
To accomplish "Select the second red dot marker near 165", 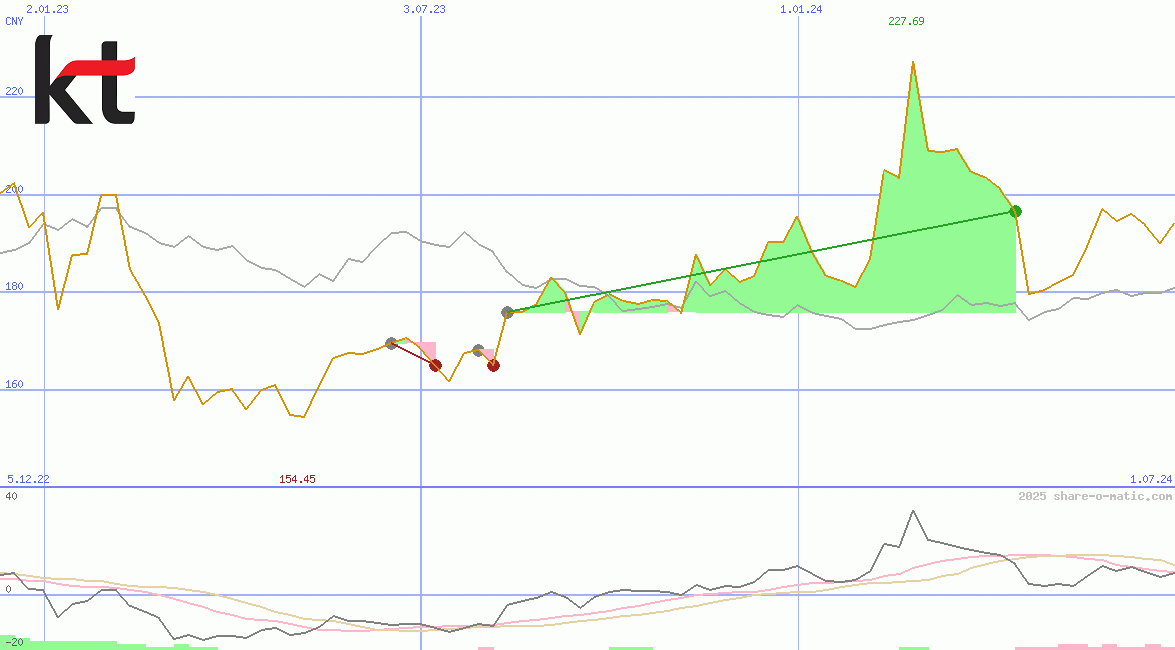I will (x=493, y=365).
